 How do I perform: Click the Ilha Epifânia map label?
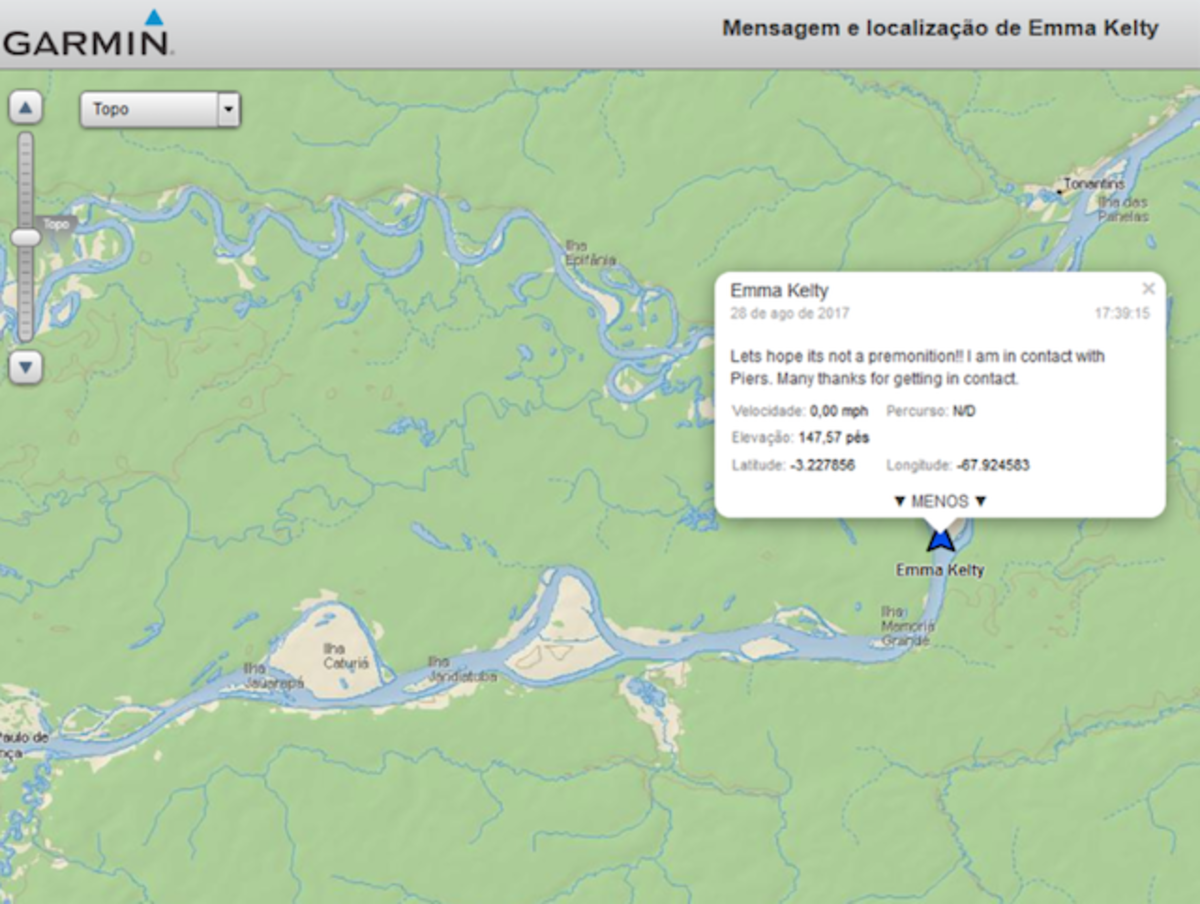pos(590,253)
